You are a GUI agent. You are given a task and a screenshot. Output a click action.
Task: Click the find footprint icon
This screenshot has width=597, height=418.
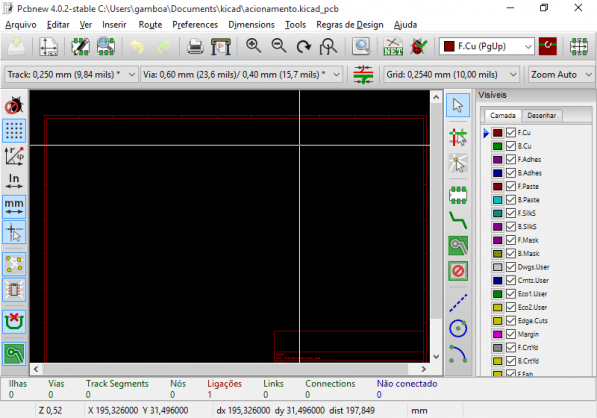(x=361, y=46)
